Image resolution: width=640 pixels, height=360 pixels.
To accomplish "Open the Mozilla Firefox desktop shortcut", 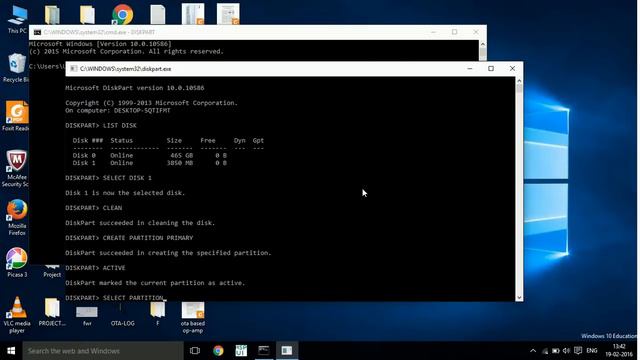I will click(17, 217).
